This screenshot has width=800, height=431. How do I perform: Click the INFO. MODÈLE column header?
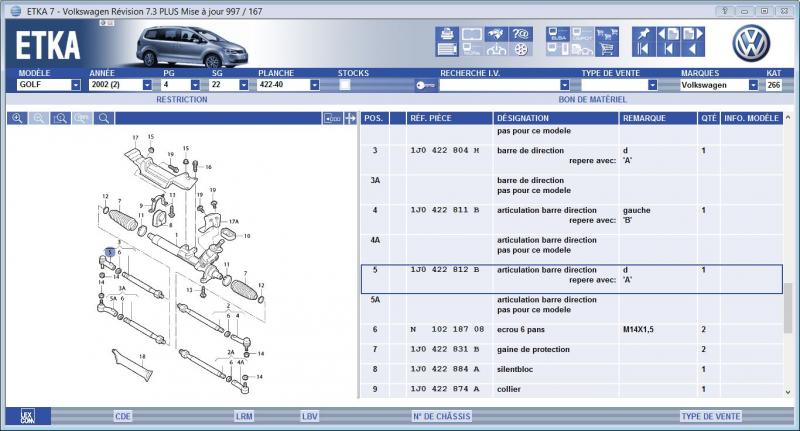[752, 118]
